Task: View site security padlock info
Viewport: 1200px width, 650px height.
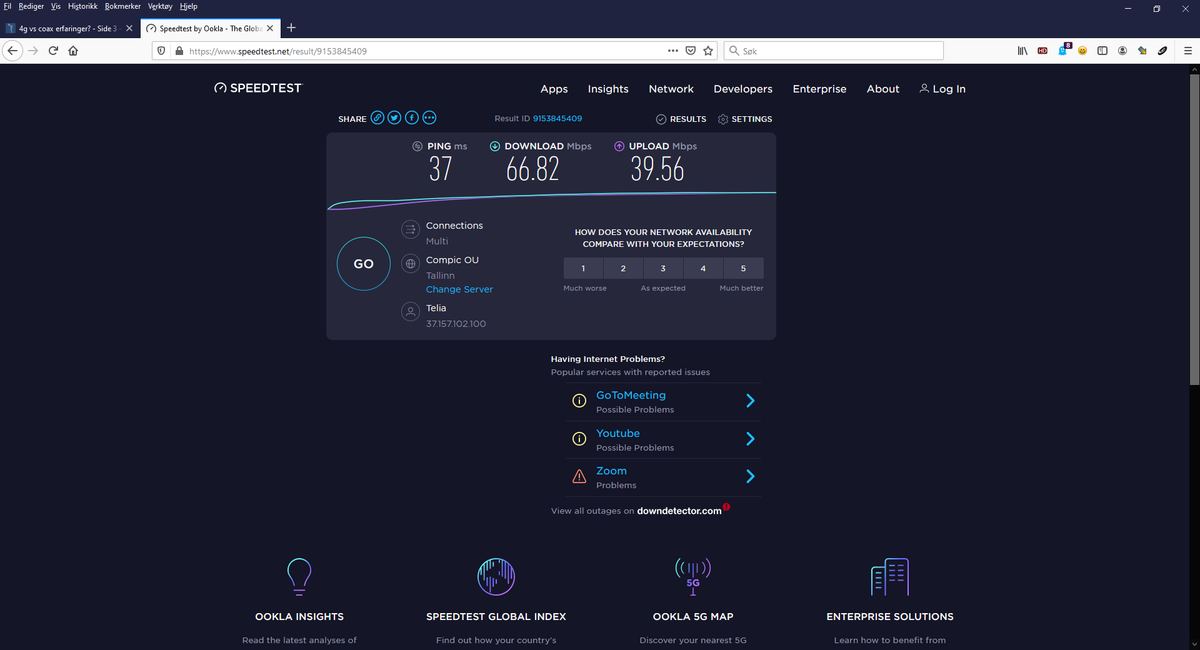Action: click(179, 50)
